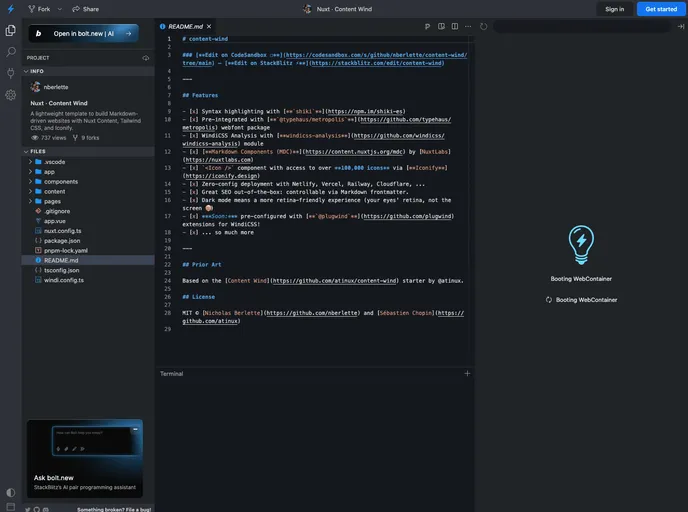688x512 pixels.
Task: Open the Search sidebar icon
Action: (x=11, y=52)
